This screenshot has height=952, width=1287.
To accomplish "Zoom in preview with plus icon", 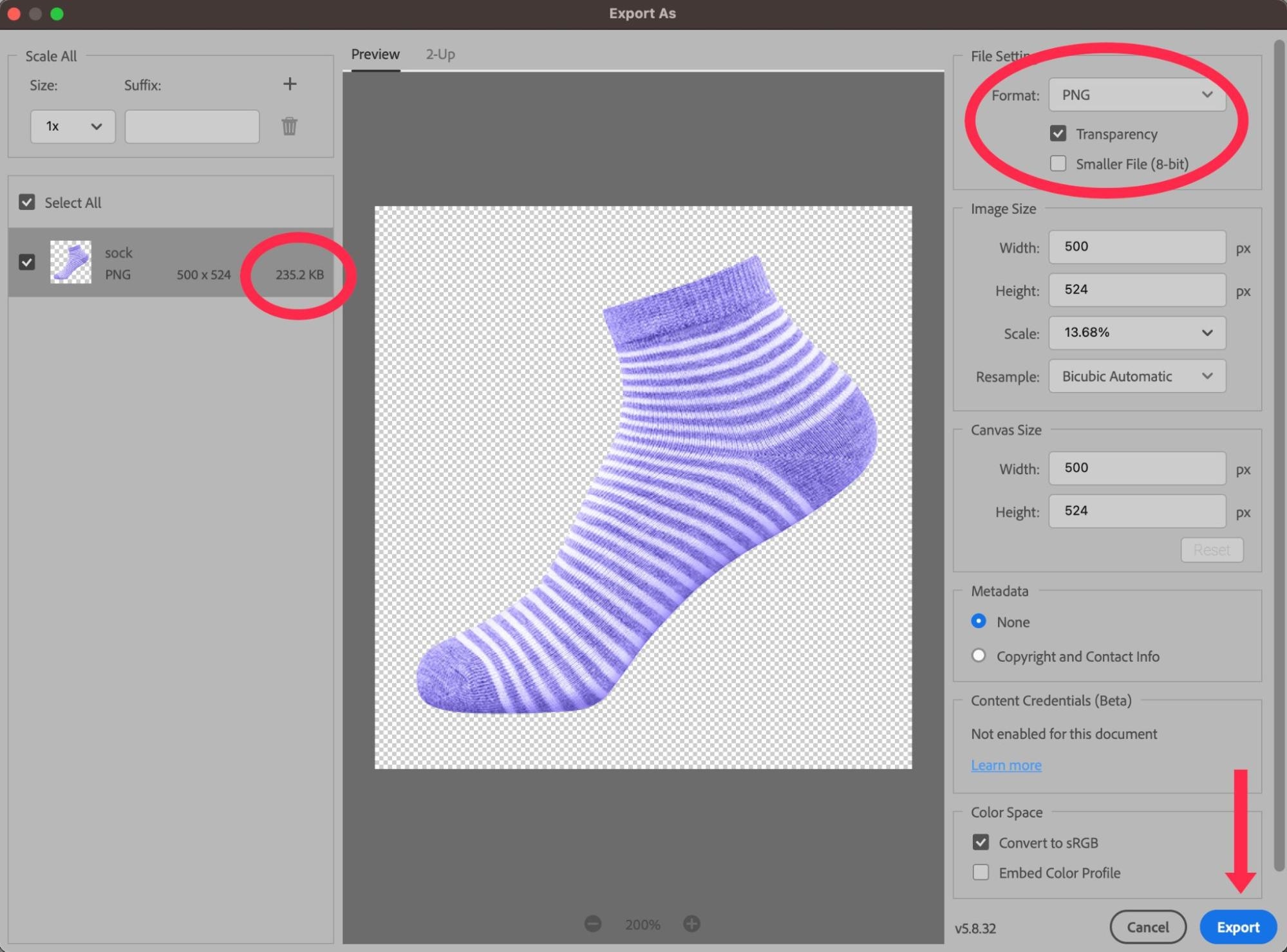I will point(691,924).
